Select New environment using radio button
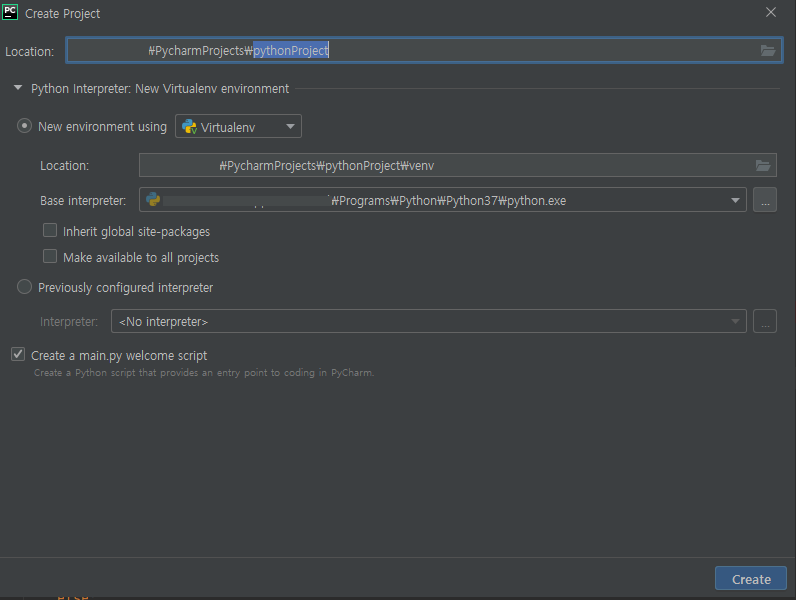The width and height of the screenshot is (796, 600). coord(24,125)
